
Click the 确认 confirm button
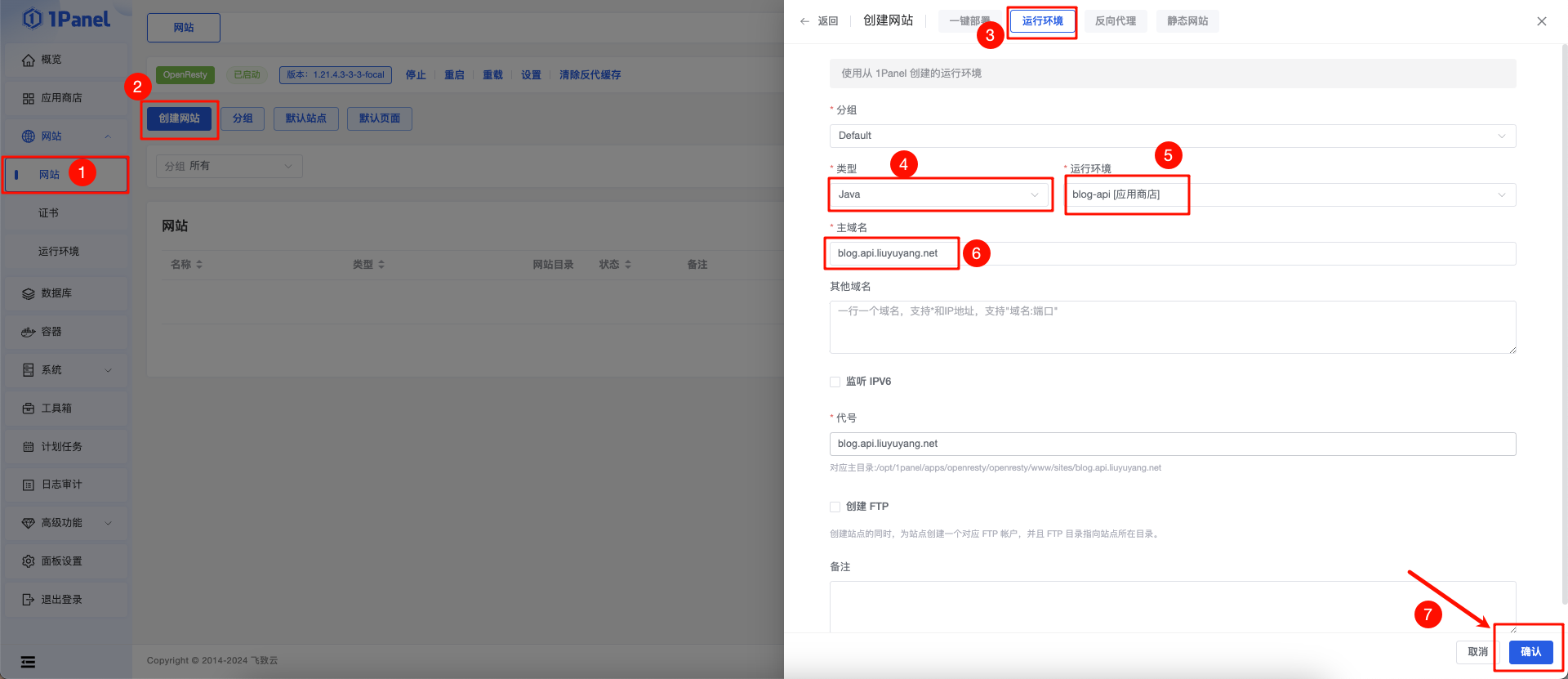tap(1530, 652)
